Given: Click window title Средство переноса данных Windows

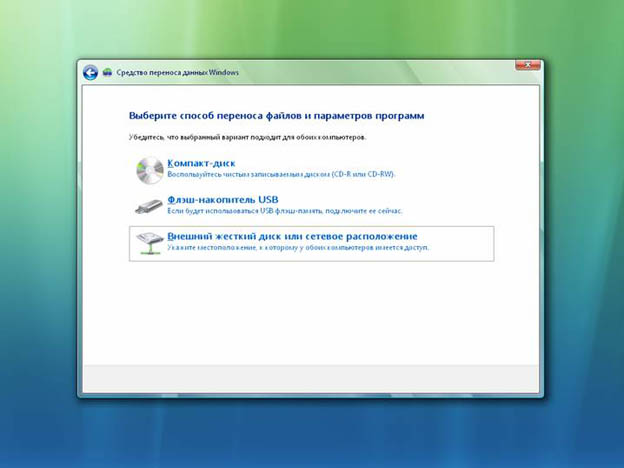Looking at the screenshot, I should (x=177, y=72).
